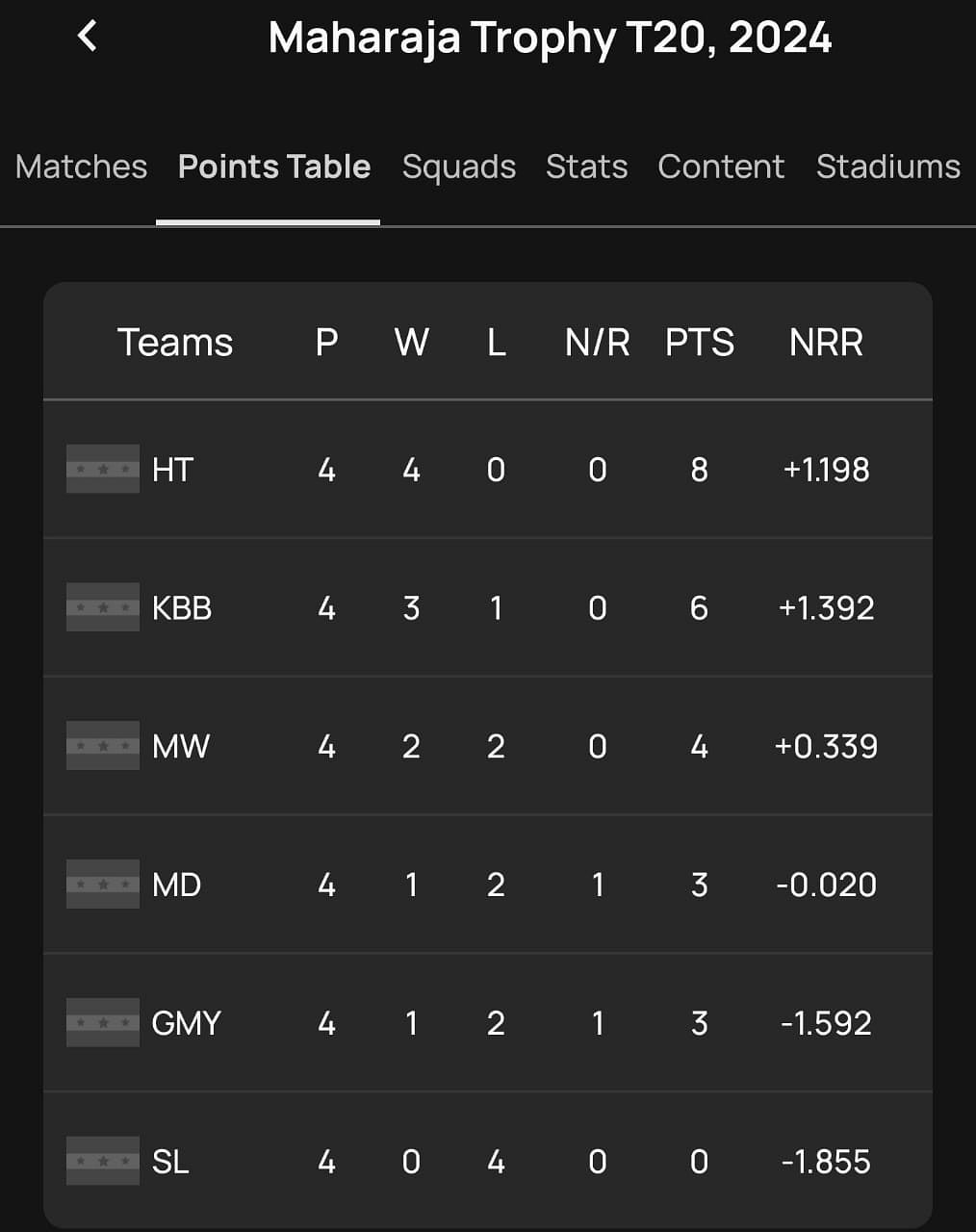Open the Matches tab
The height and width of the screenshot is (1232, 976).
[82, 167]
